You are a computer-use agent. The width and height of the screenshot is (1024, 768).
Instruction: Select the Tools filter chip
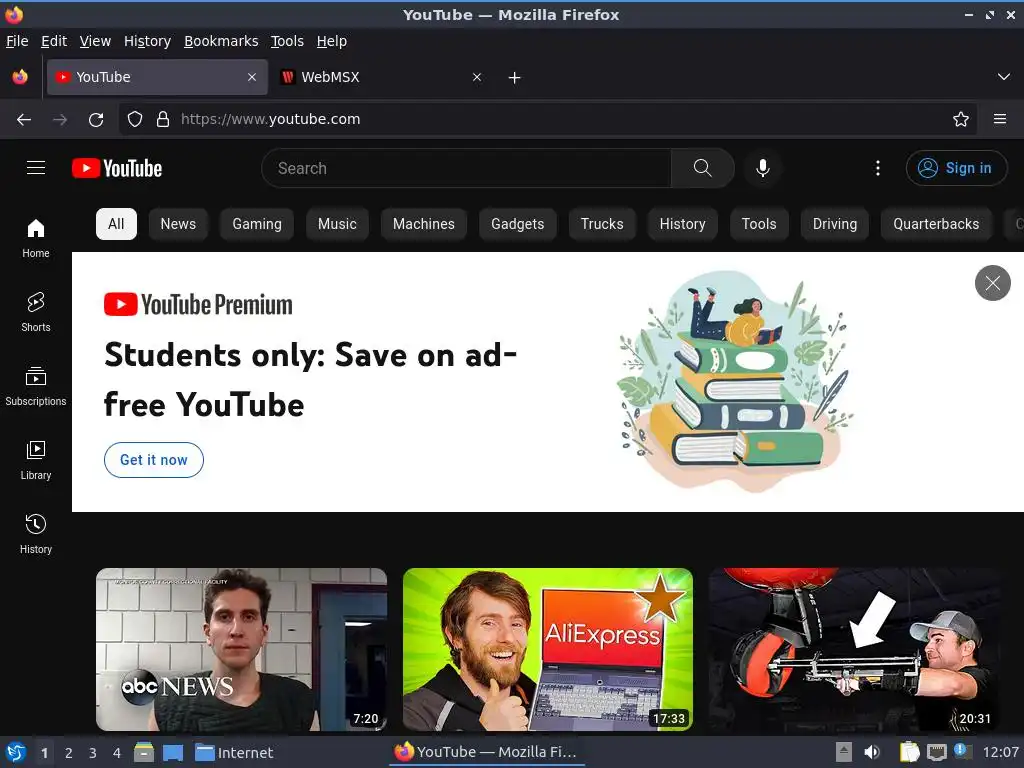pos(759,224)
